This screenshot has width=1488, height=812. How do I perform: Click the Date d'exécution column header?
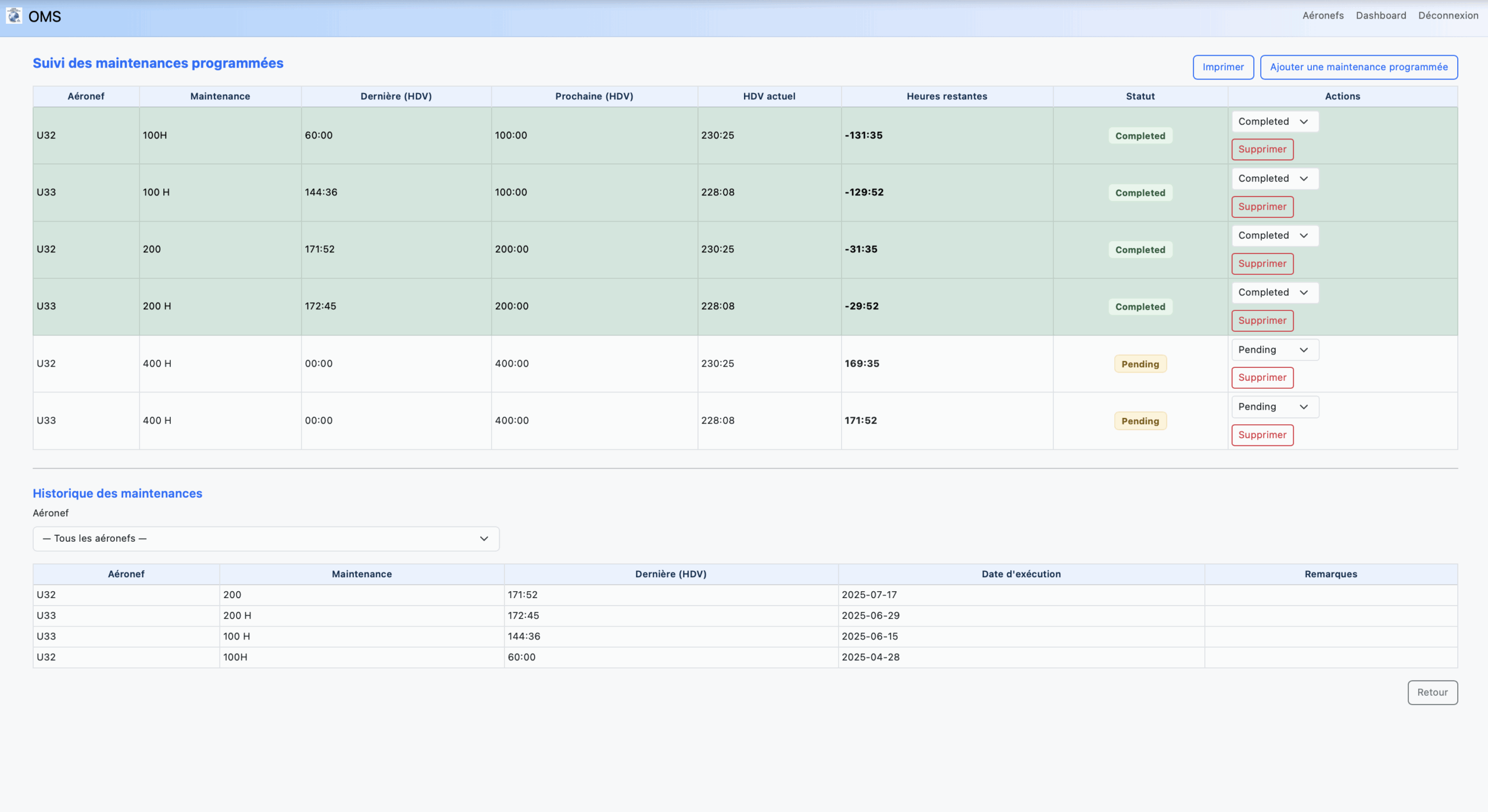coord(1021,574)
